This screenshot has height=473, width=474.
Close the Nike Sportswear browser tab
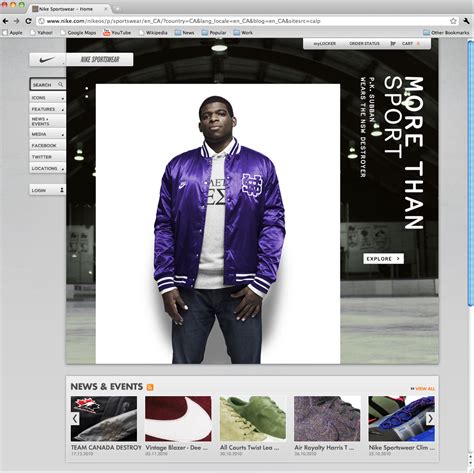tap(106, 9)
